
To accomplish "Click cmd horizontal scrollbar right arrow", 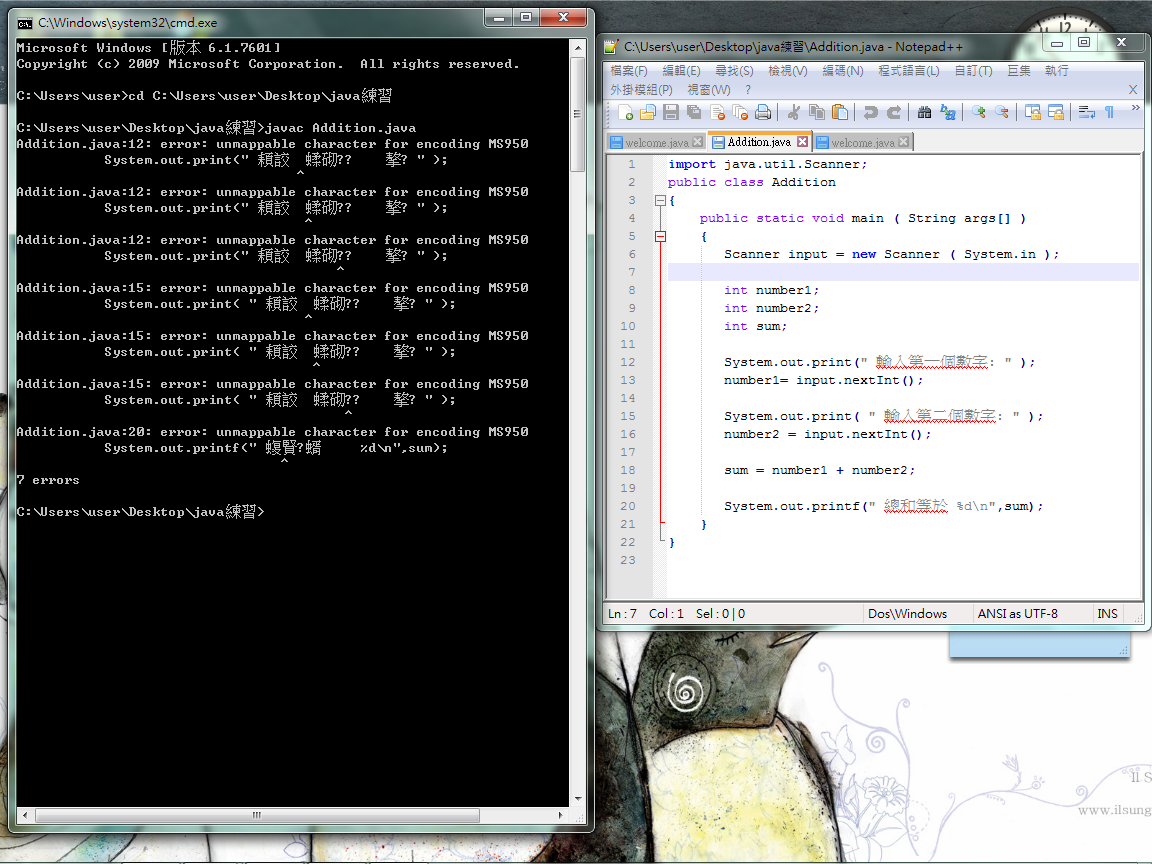I will pyautogui.click(x=561, y=815).
